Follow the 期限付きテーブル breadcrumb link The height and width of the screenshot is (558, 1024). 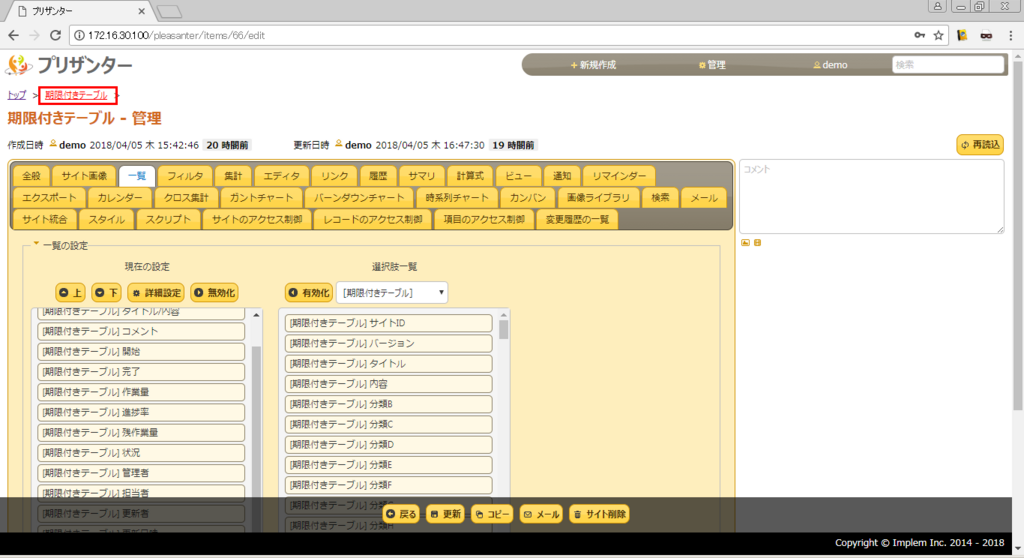click(x=76, y=95)
